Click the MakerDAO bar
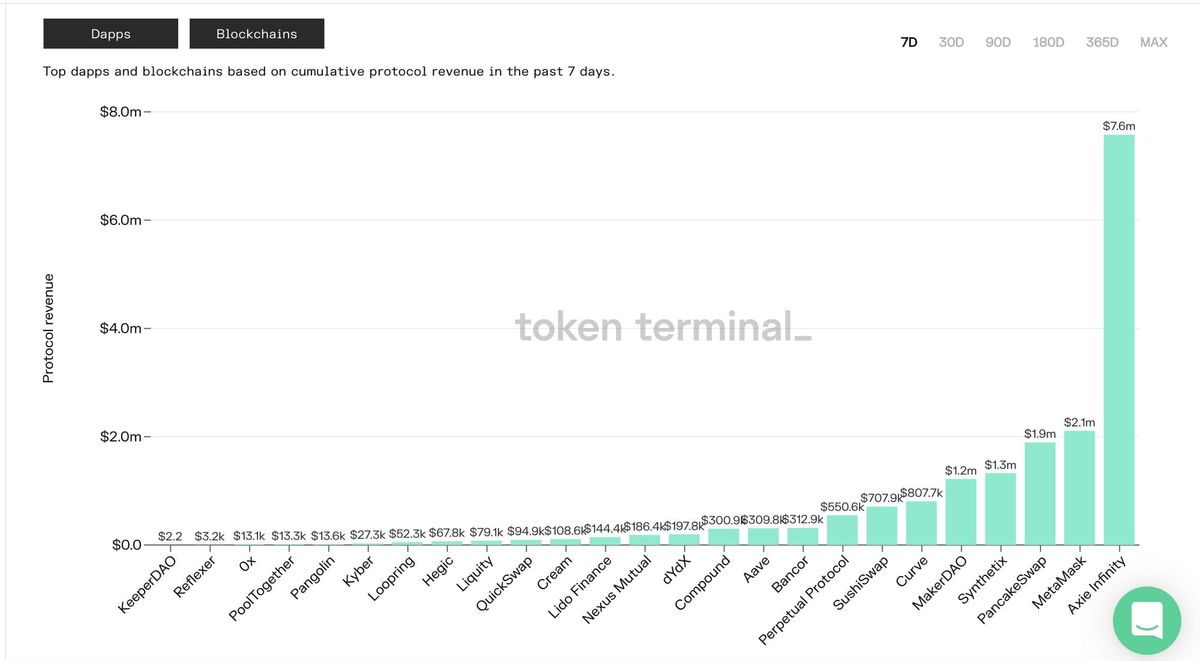Screen dimensions: 1200x661 [x=961, y=510]
